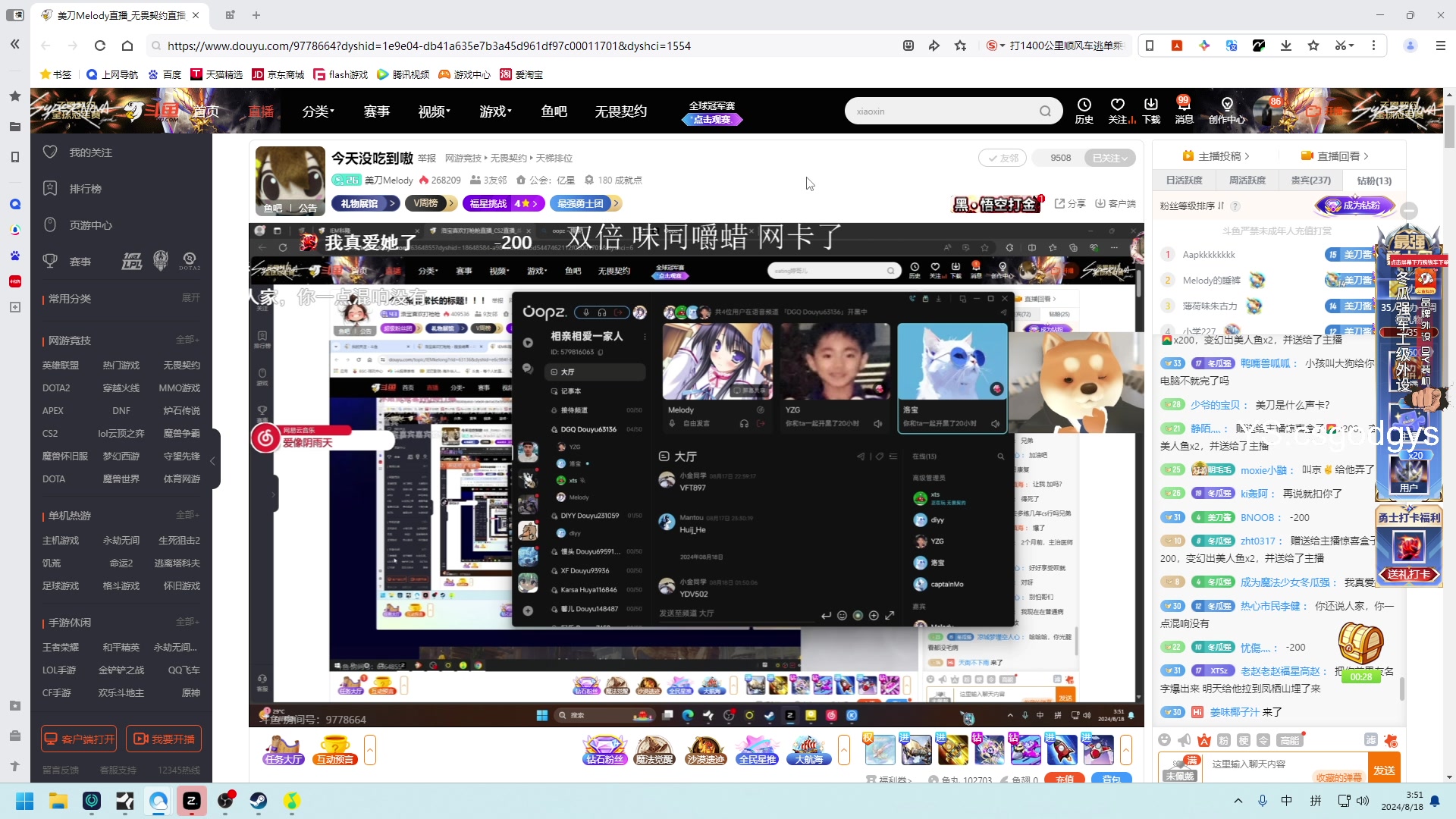Viewport: 1456px width, 819px height.
Task: Open 关注 heart icon in header
Action: tap(1118, 111)
